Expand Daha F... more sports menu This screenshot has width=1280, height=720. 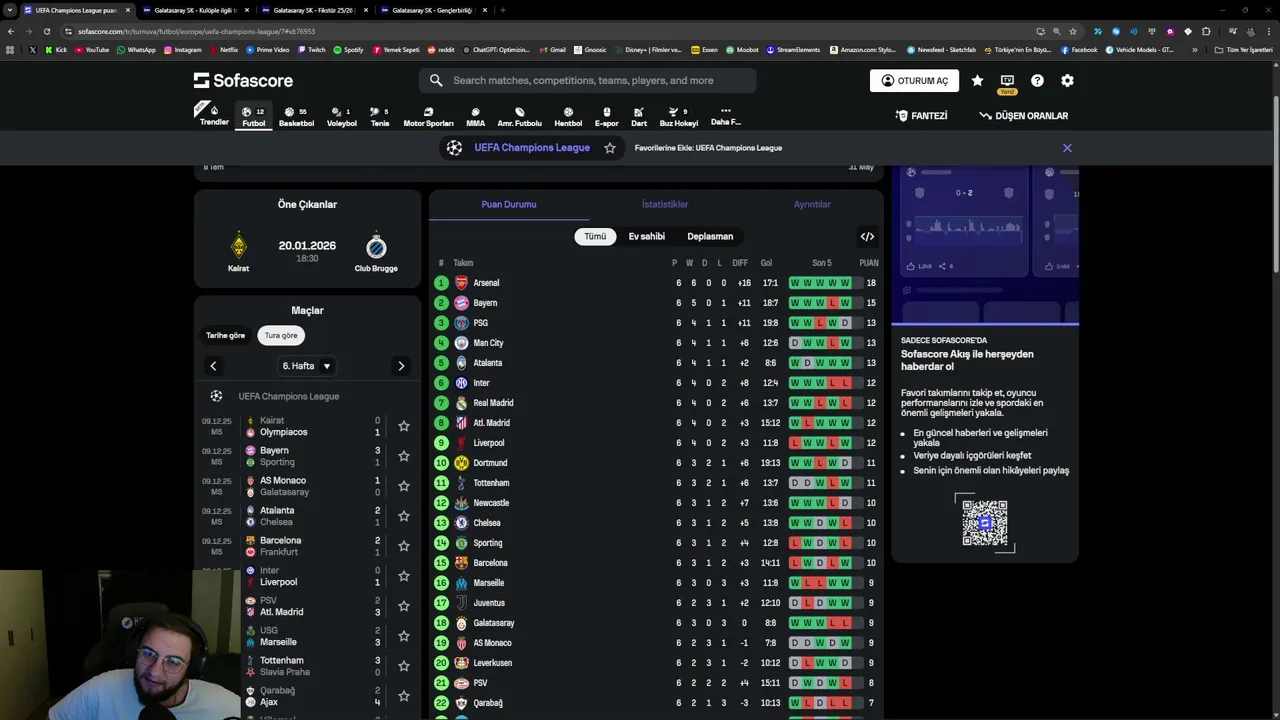(x=726, y=117)
